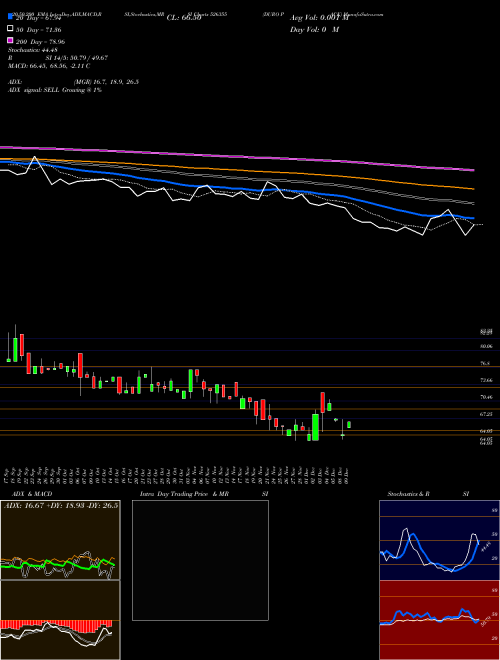Click the 67.25 price axis label

click(x=486, y=414)
